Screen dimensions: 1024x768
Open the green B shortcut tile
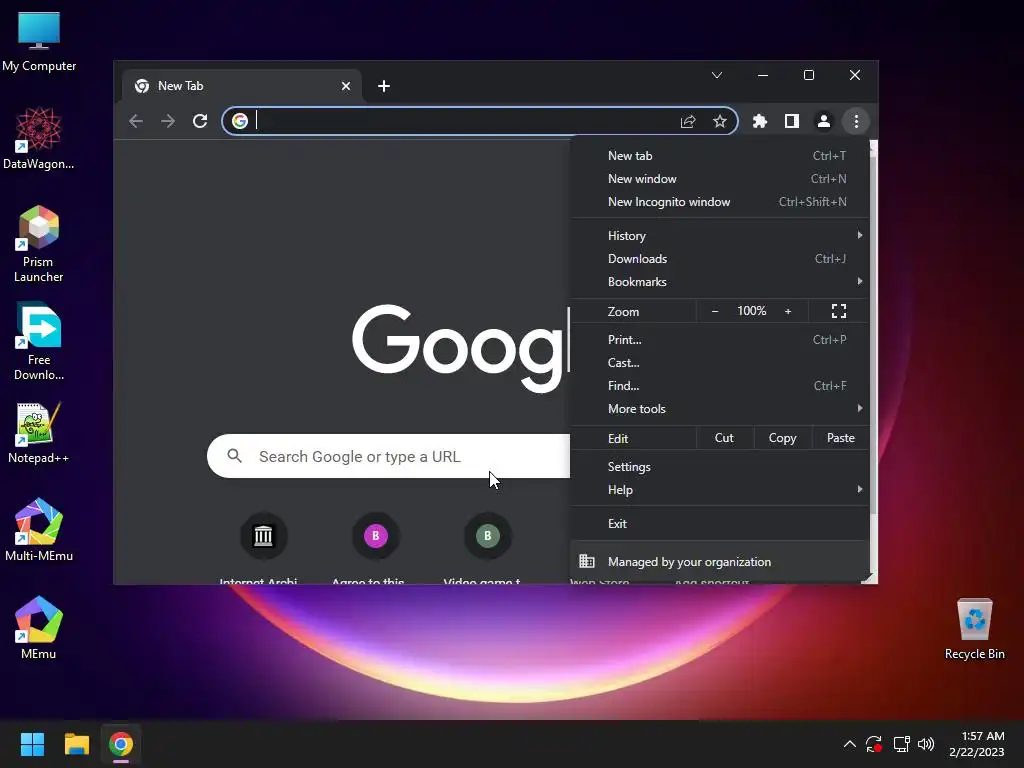tap(487, 536)
